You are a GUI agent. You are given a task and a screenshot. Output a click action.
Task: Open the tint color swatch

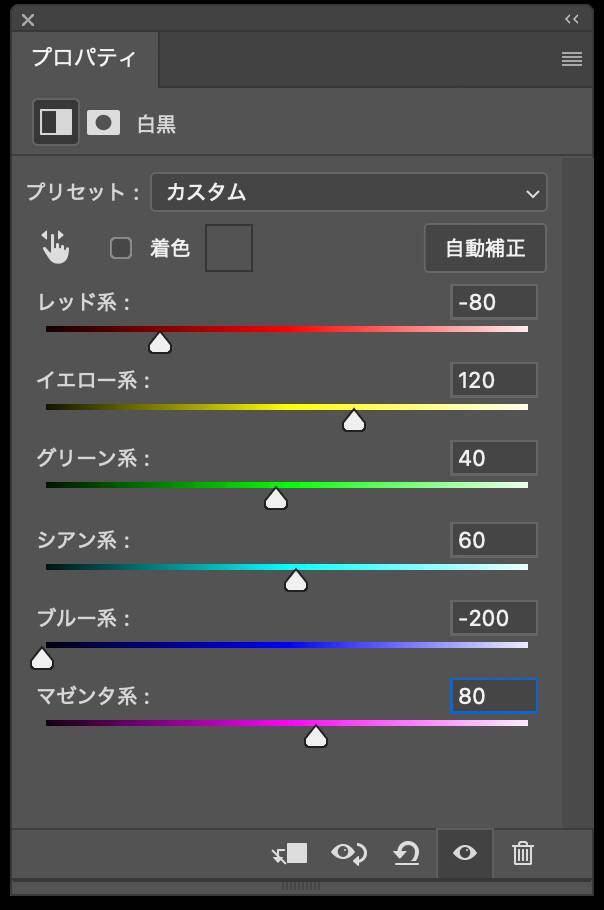[229, 248]
